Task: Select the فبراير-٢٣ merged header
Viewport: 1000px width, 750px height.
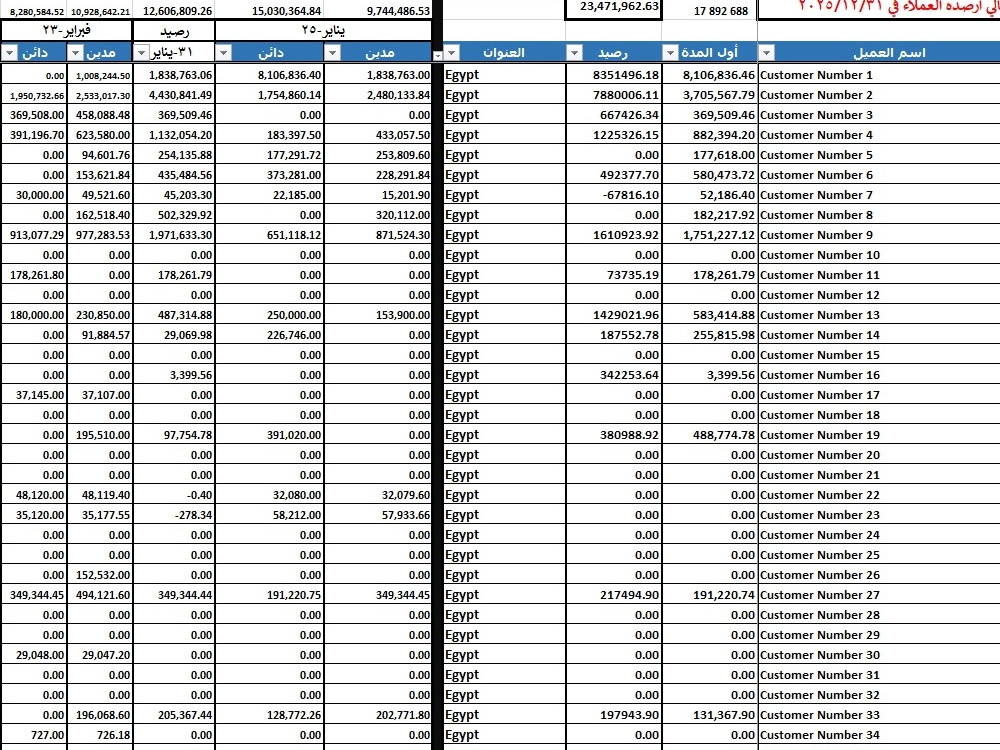Action: [66, 31]
